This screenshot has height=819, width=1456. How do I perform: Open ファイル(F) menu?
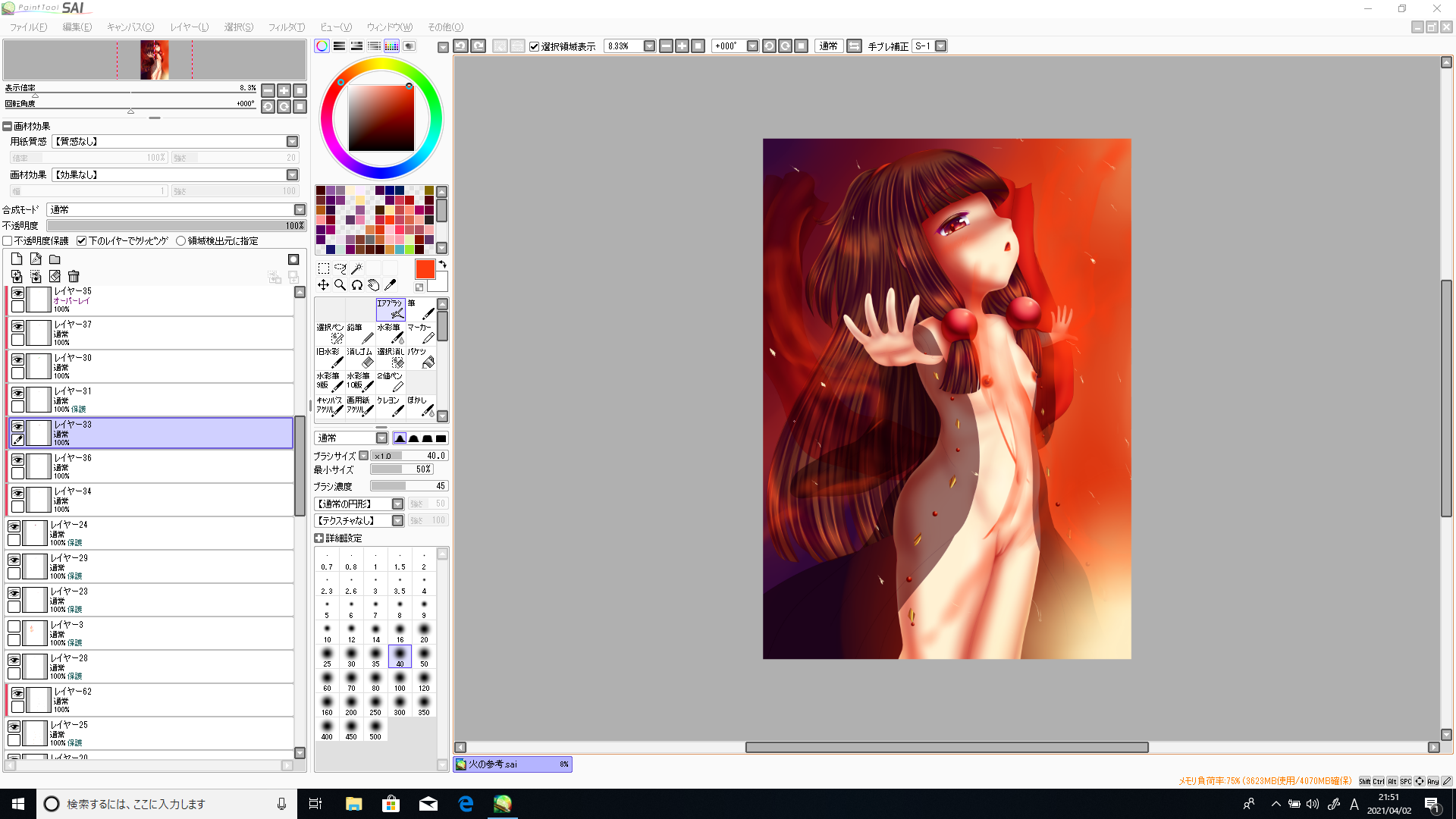(x=28, y=27)
